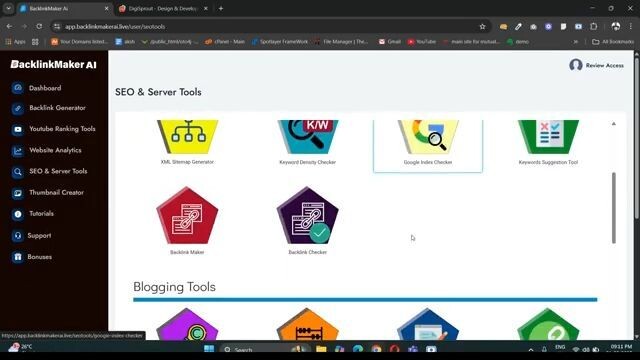The image size is (640, 360).
Task: Expand the tab search dropdown arrow
Action: point(8,8)
